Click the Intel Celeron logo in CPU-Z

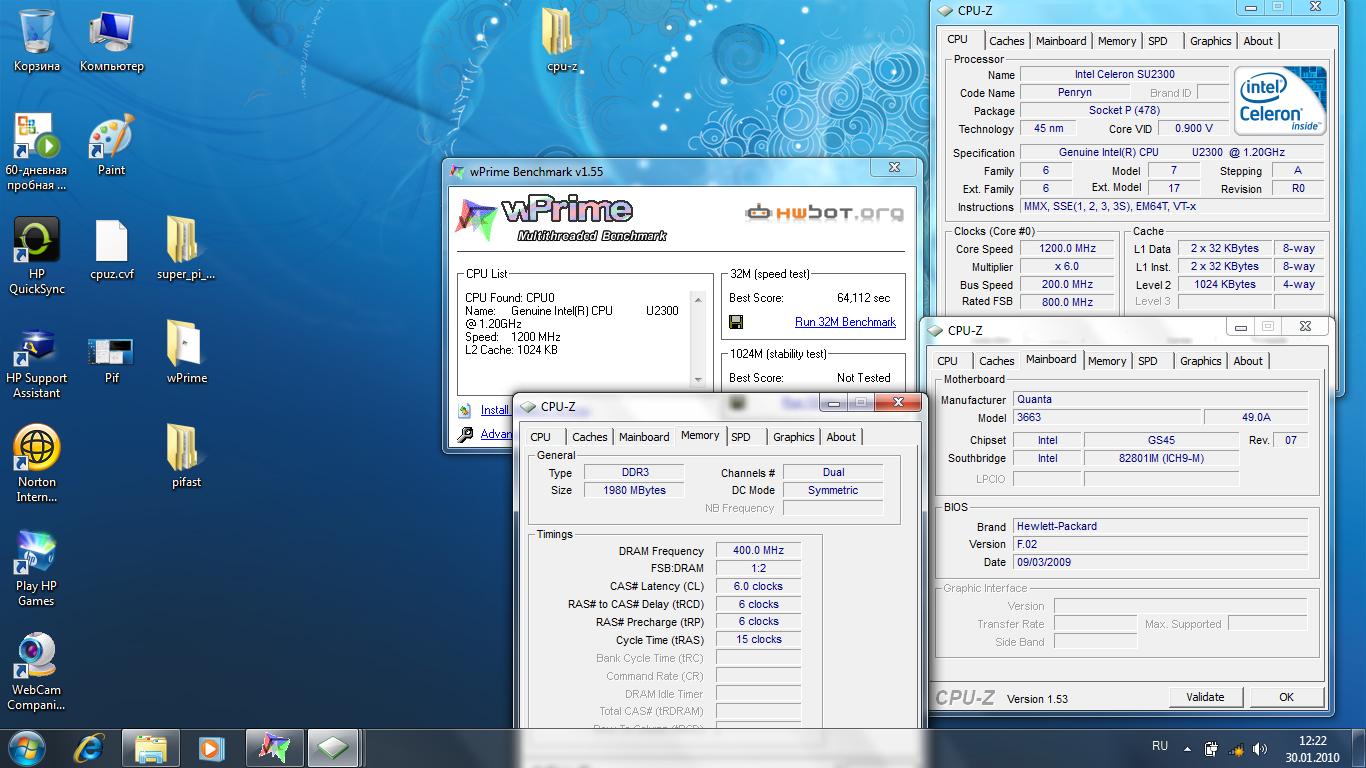(x=1280, y=100)
